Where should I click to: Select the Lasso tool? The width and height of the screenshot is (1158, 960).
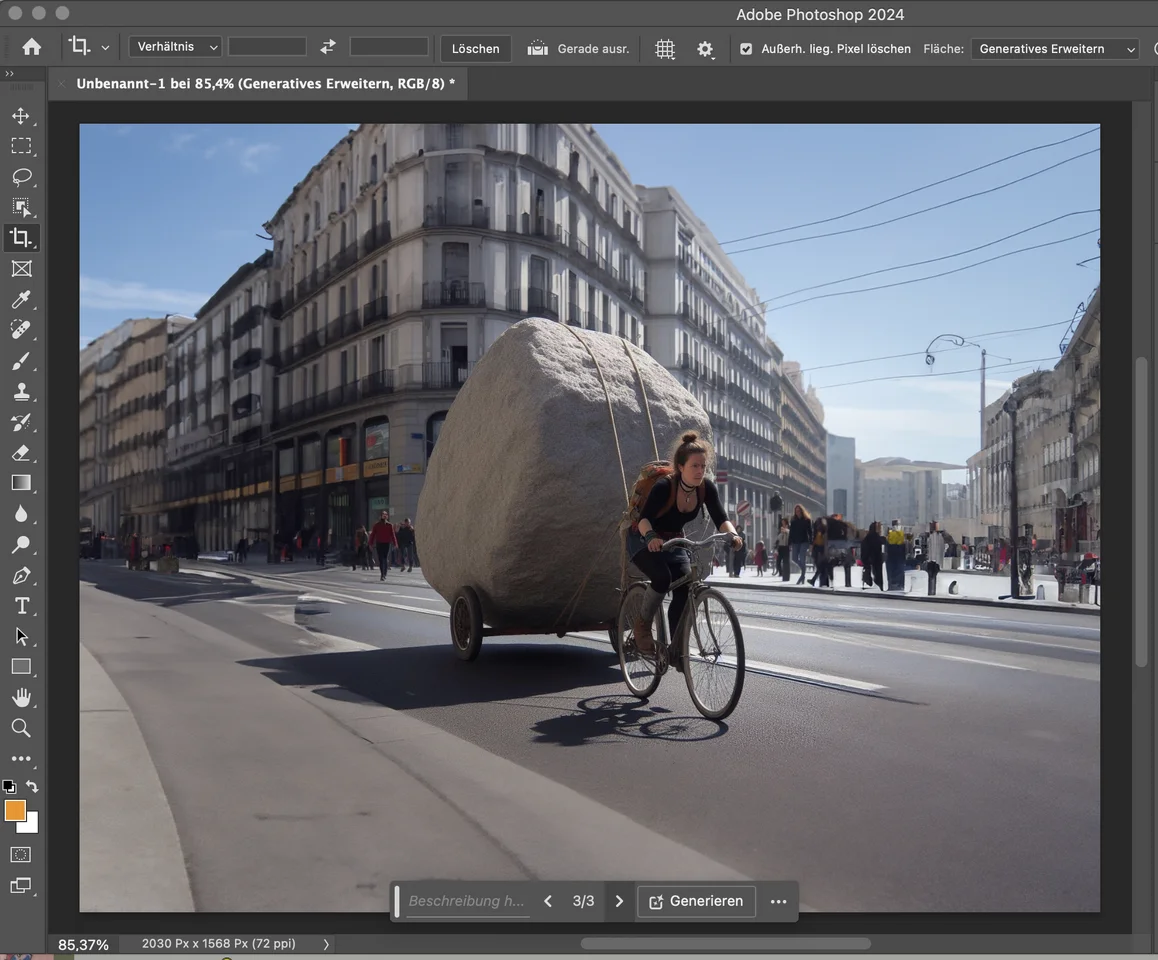(x=21, y=177)
